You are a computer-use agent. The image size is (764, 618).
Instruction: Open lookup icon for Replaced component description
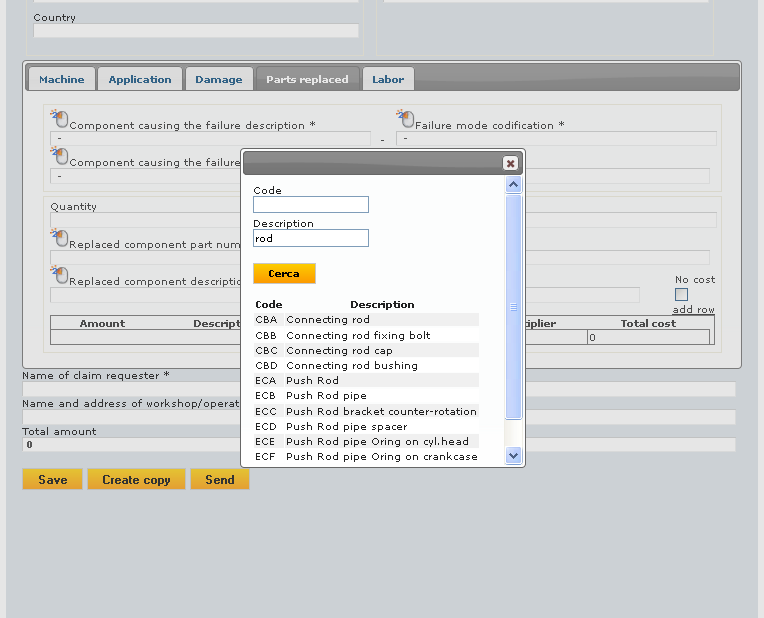tap(60, 274)
